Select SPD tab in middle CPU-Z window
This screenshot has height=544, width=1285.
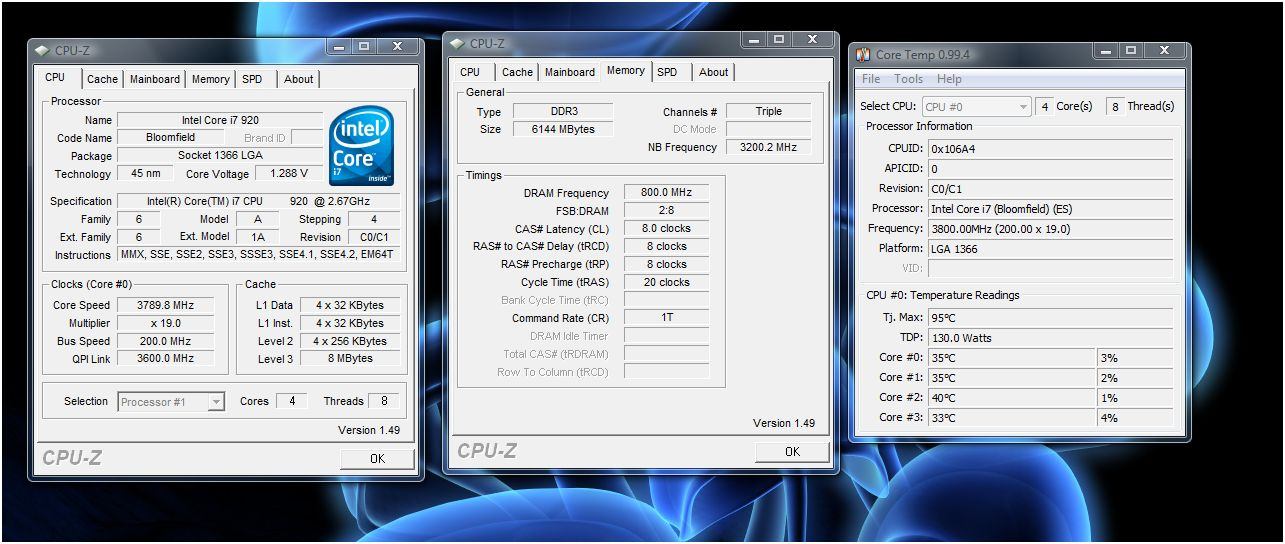pos(667,72)
